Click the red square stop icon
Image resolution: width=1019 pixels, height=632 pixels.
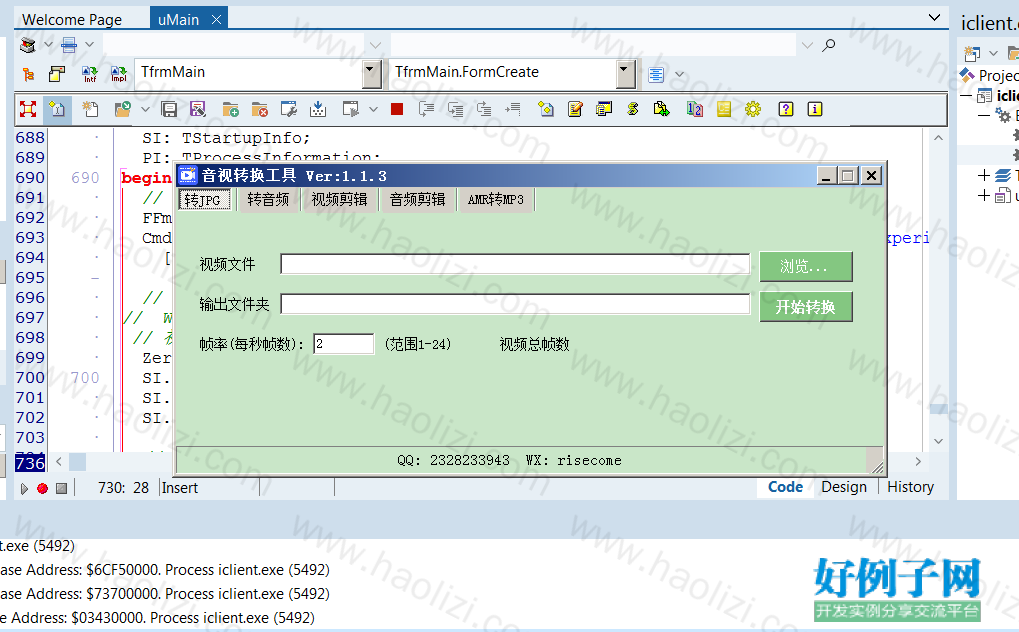[x=397, y=109]
